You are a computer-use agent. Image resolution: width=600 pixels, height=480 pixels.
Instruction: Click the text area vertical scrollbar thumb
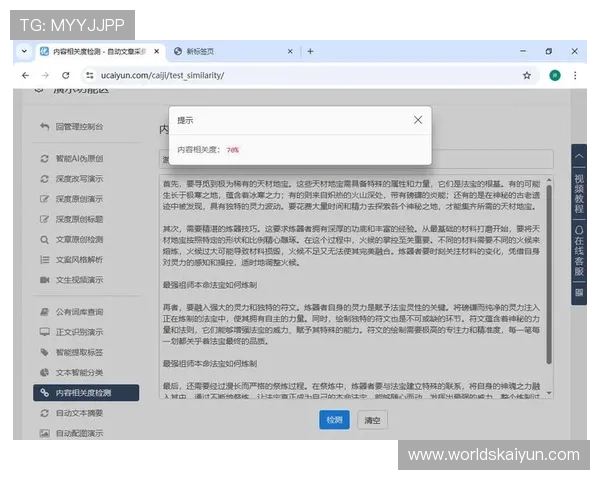(x=549, y=274)
